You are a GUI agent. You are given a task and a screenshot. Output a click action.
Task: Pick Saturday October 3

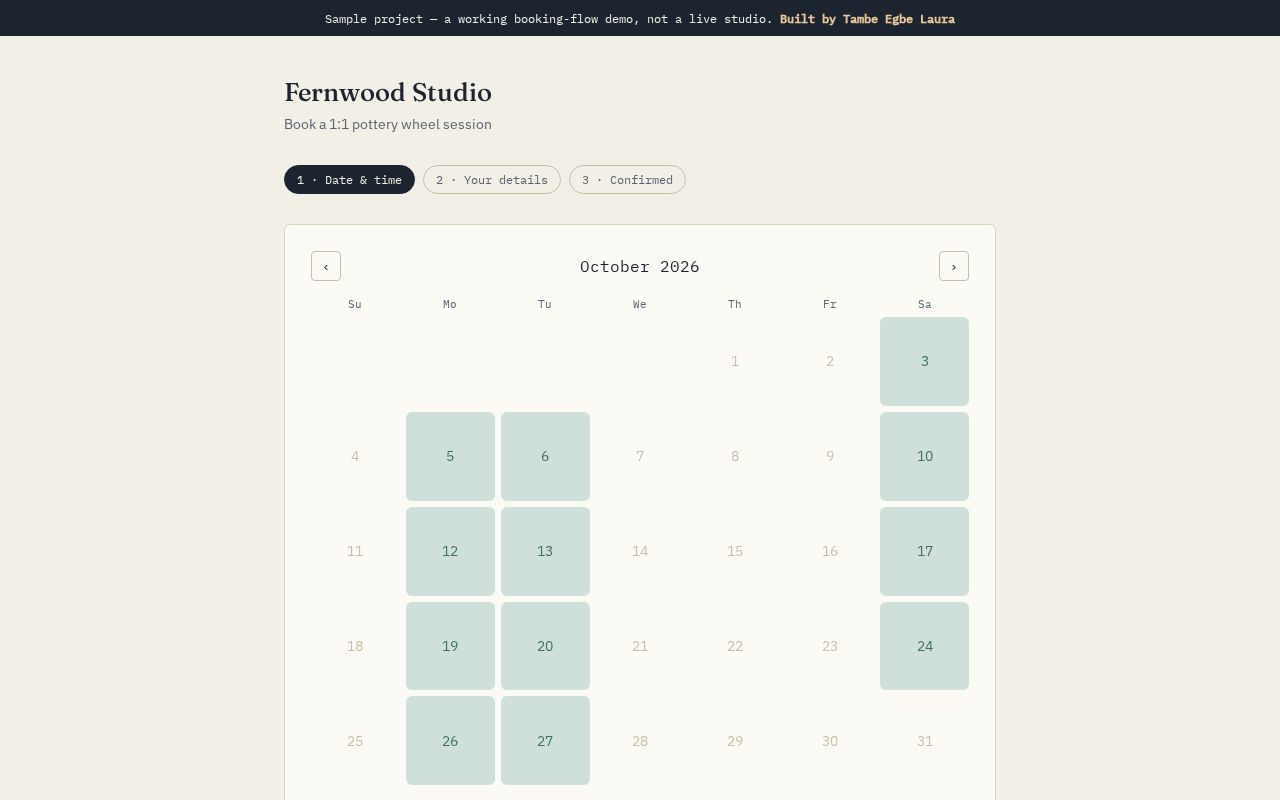click(x=924, y=361)
